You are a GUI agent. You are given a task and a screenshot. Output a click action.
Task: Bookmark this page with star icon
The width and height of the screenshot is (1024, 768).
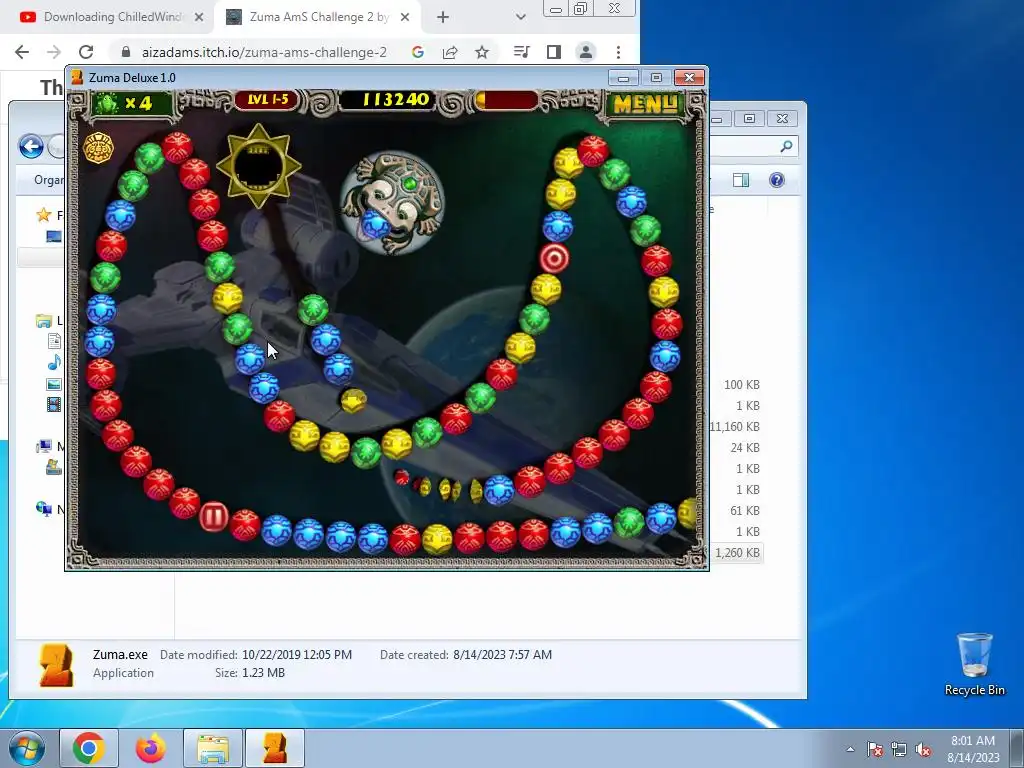coord(482,52)
